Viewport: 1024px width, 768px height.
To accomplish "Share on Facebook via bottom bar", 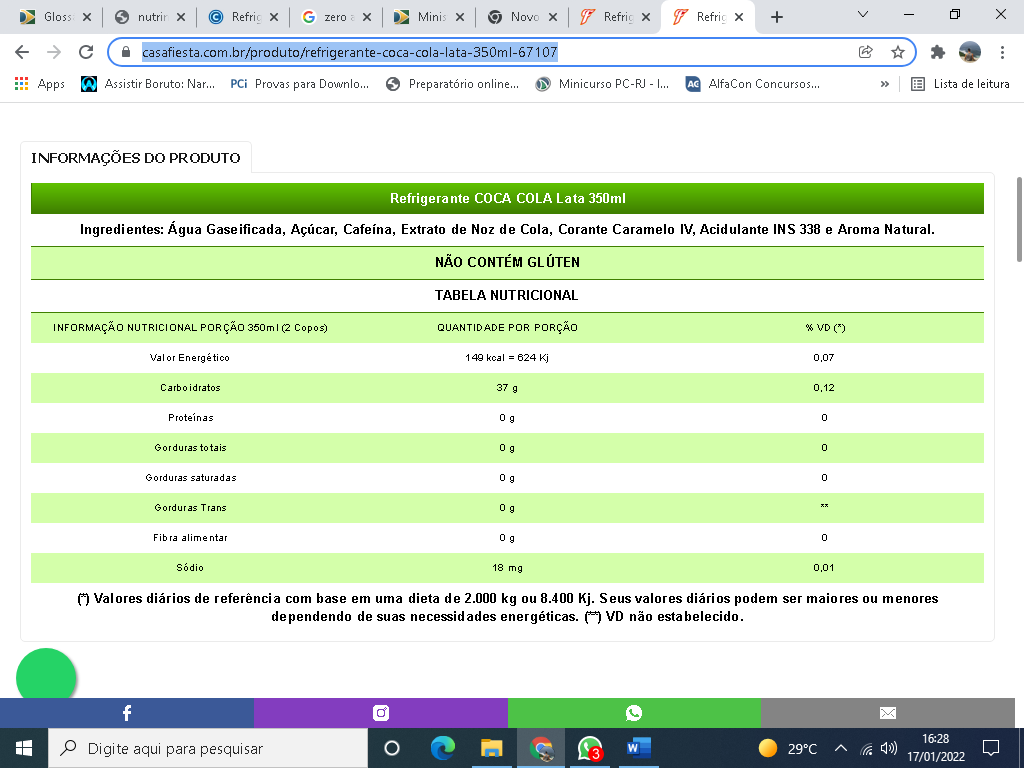I will tap(127, 713).
